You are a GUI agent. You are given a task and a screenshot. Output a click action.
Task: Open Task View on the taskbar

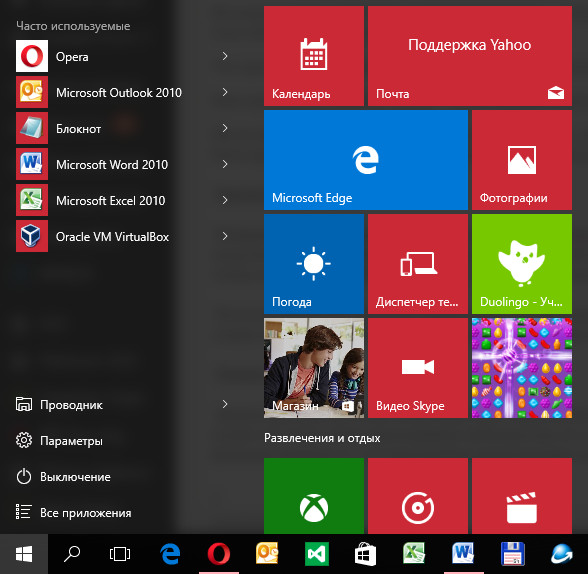coord(120,554)
